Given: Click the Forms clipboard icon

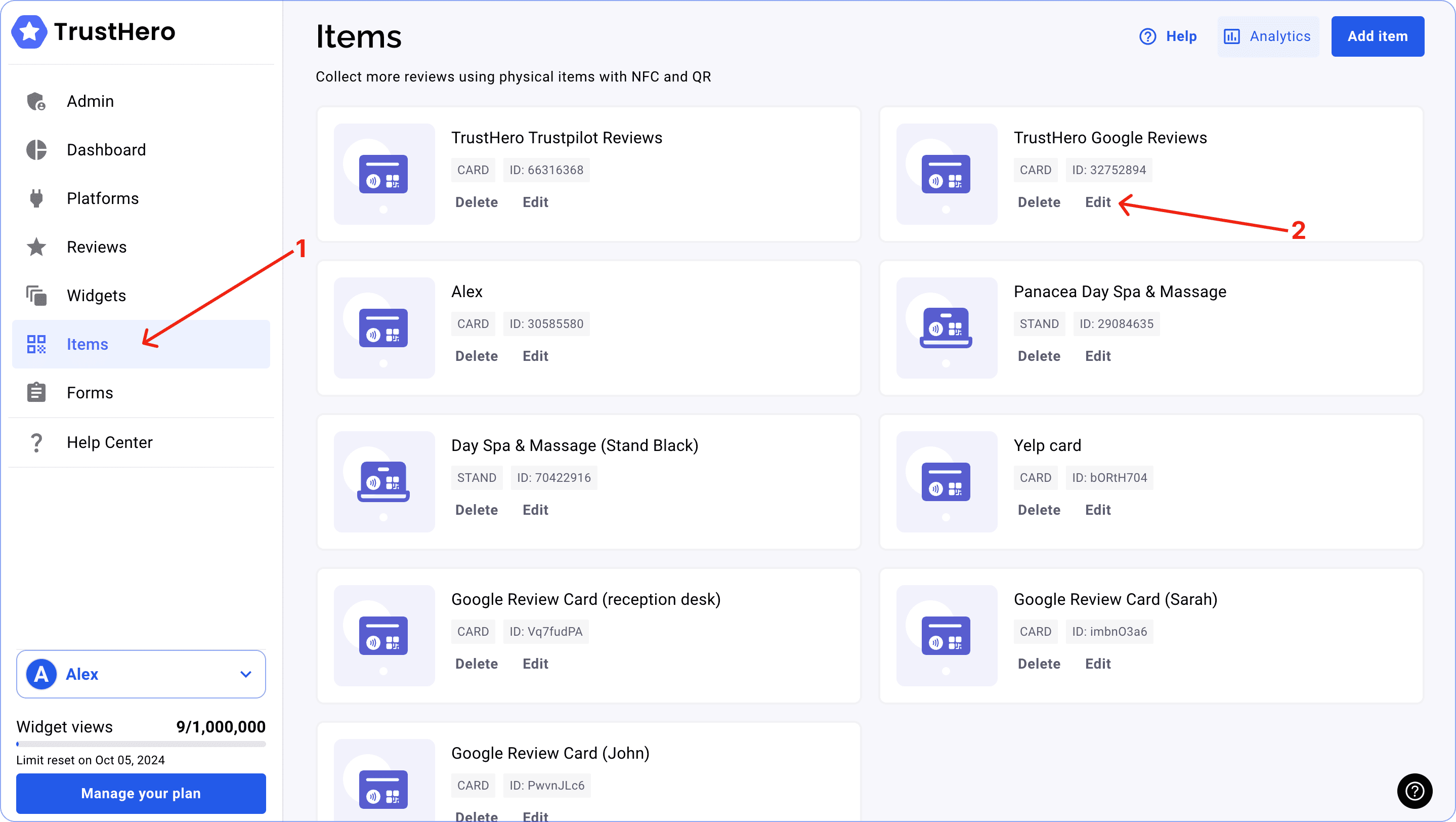Looking at the screenshot, I should click(36, 393).
